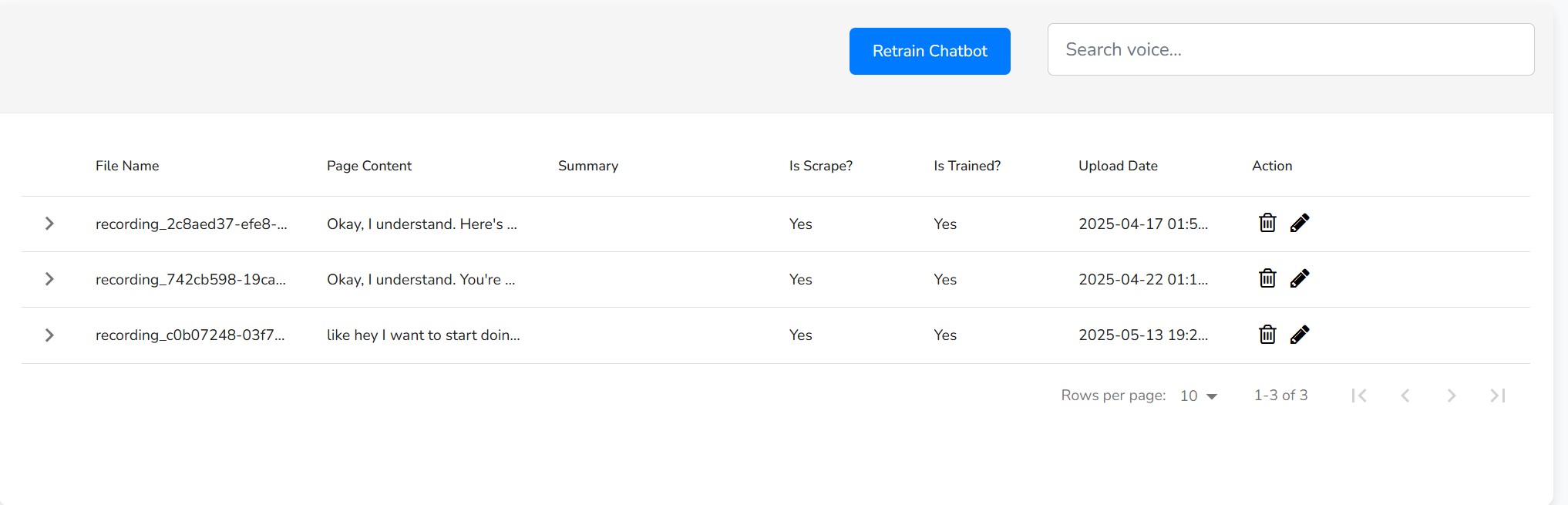Viewport: 1568px width, 505px height.
Task: Open the rows per page dropdown
Action: point(1199,396)
